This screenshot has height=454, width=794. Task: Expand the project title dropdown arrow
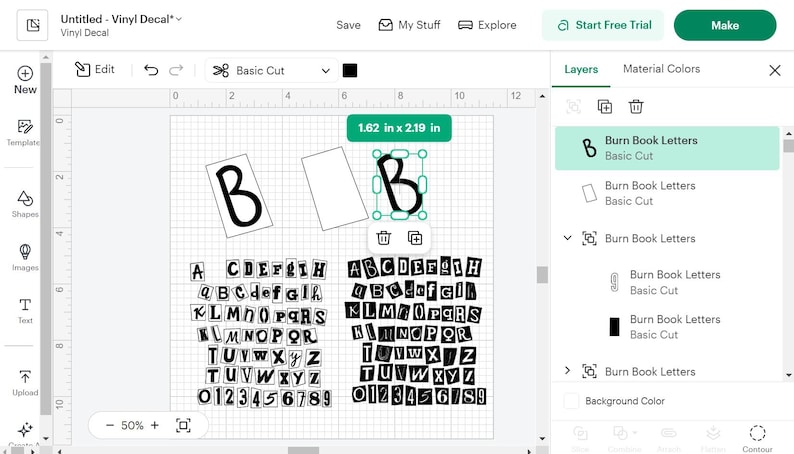pyautogui.click(x=179, y=19)
